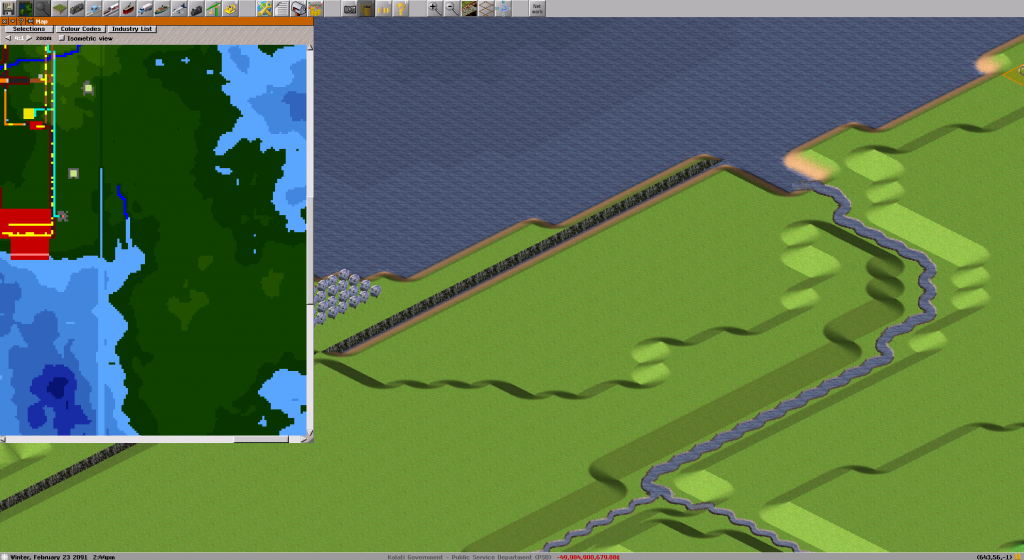Click the Map window back arrow

click(x=29, y=22)
